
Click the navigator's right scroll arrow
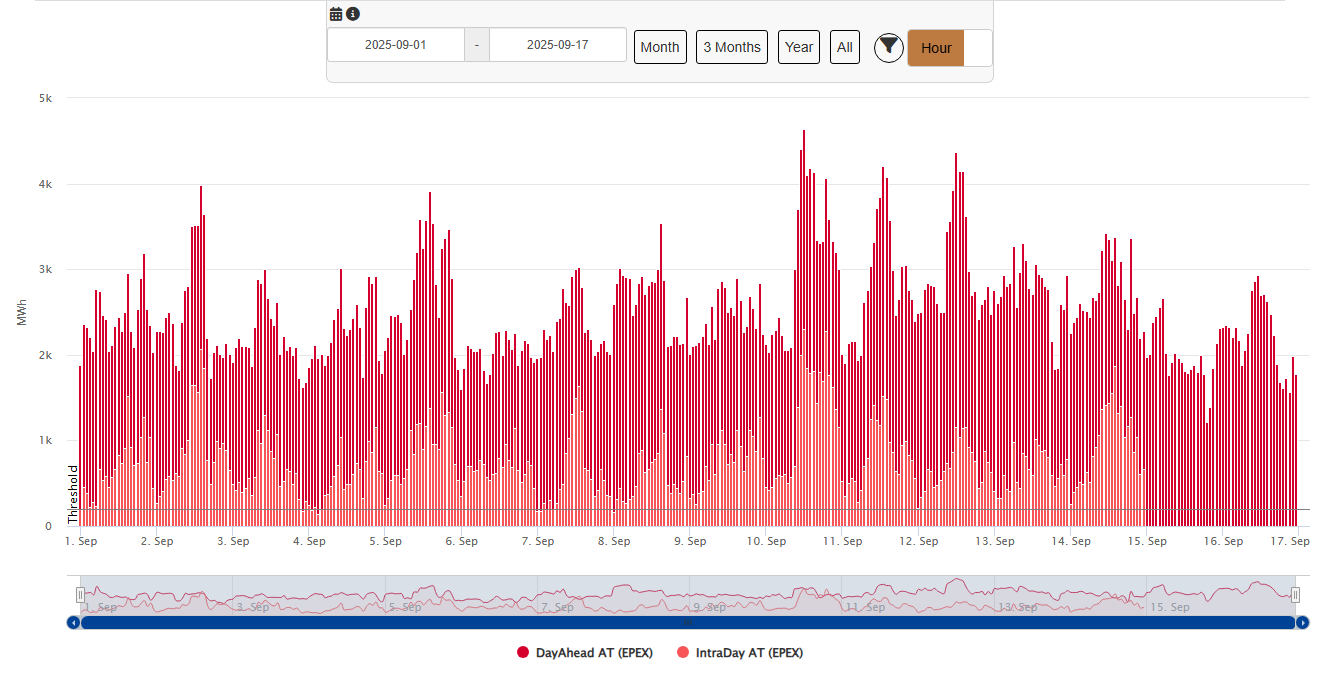pyautogui.click(x=1302, y=623)
